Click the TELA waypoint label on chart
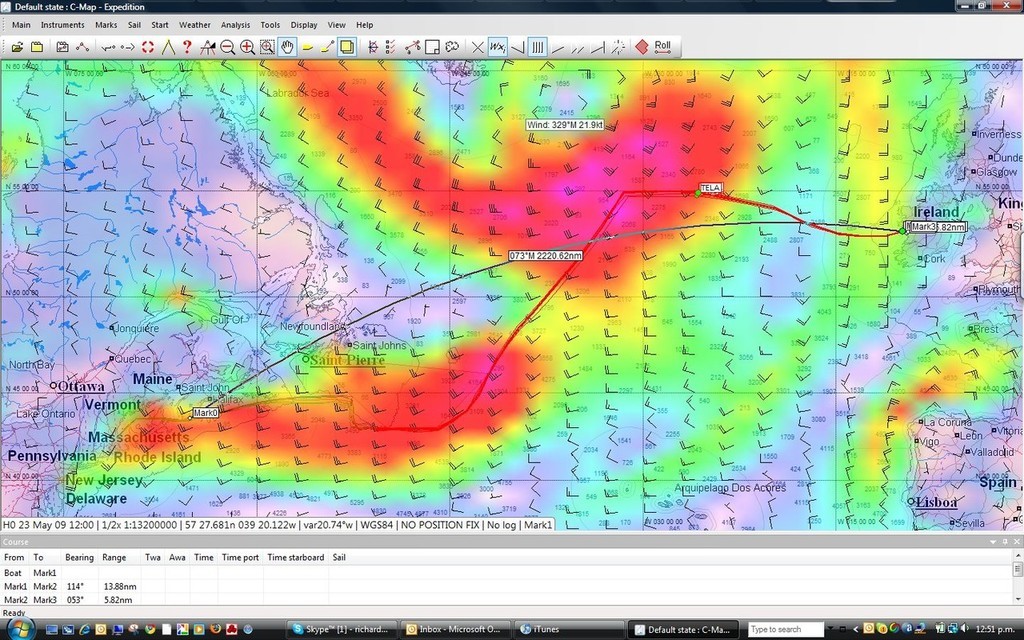The image size is (1024, 640). pos(711,187)
